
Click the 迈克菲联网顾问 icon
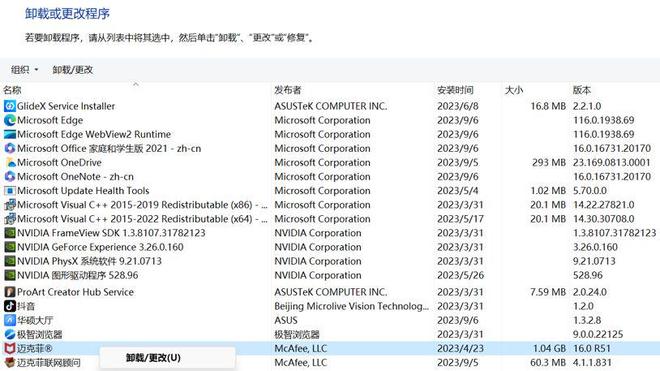[x=10, y=363]
